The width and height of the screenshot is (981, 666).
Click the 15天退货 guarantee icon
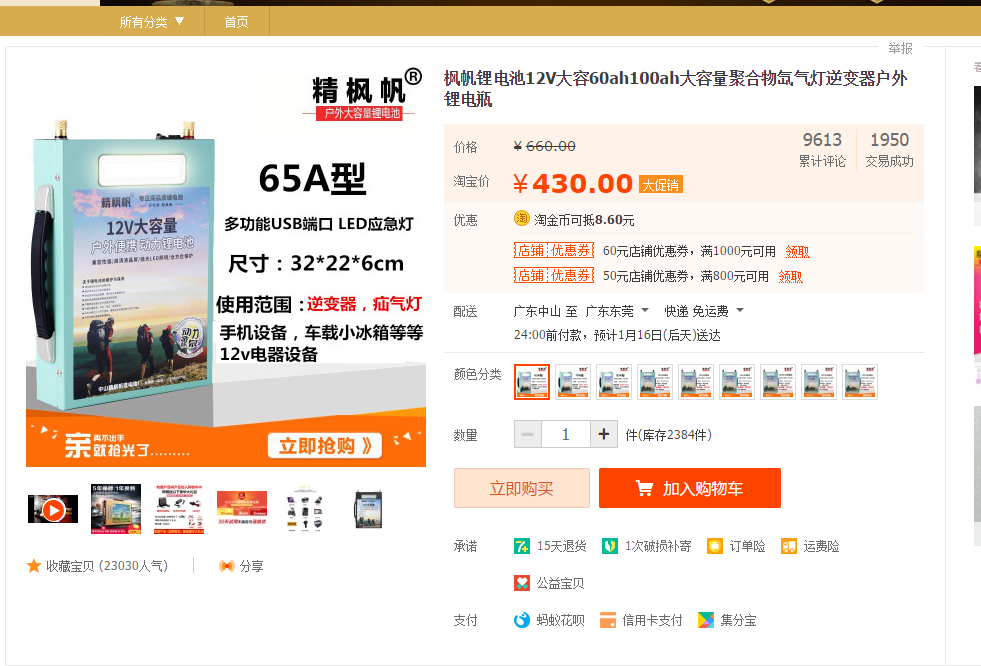[x=521, y=546]
